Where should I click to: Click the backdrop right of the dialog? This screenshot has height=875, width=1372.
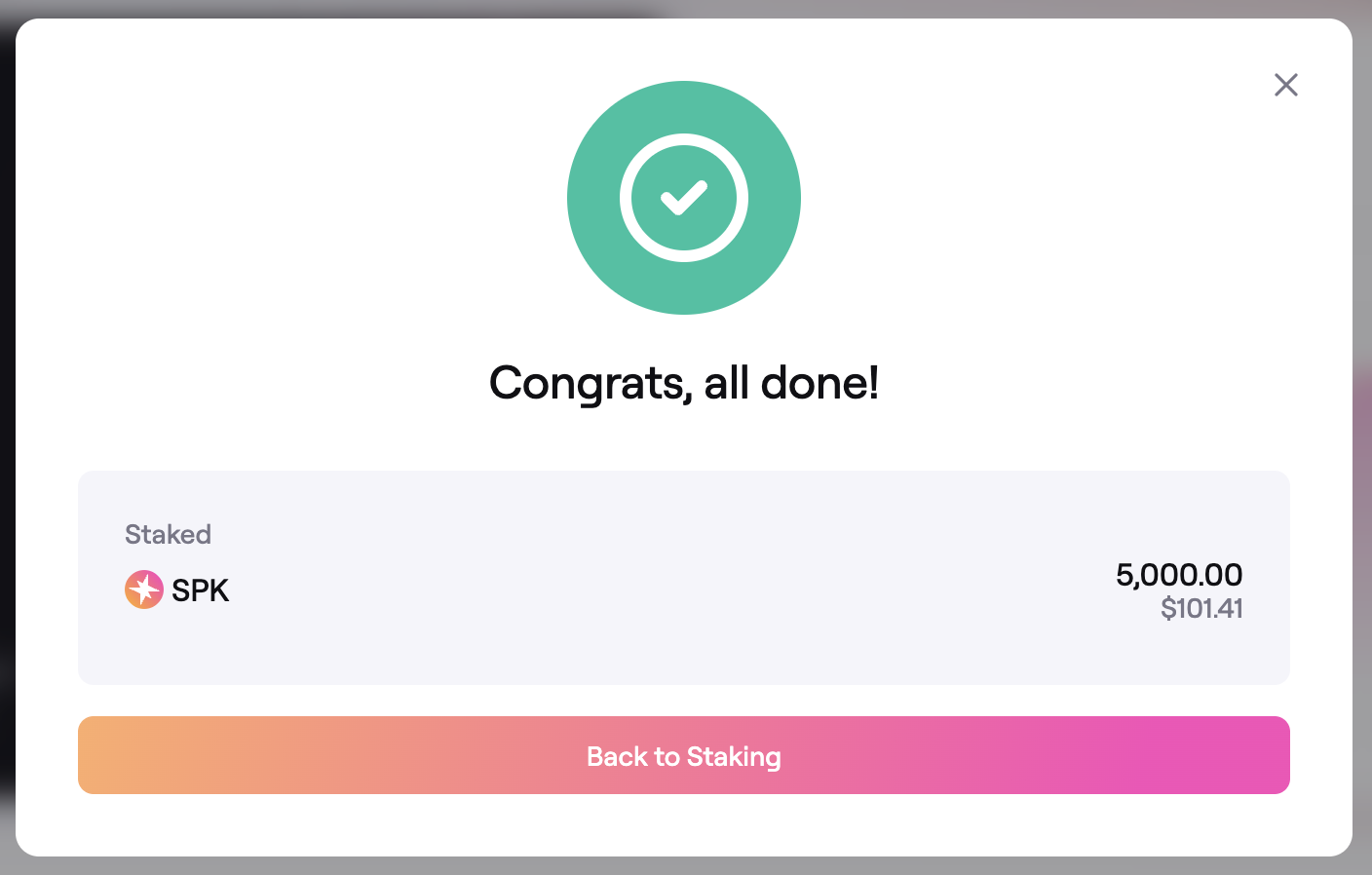pos(1362,438)
